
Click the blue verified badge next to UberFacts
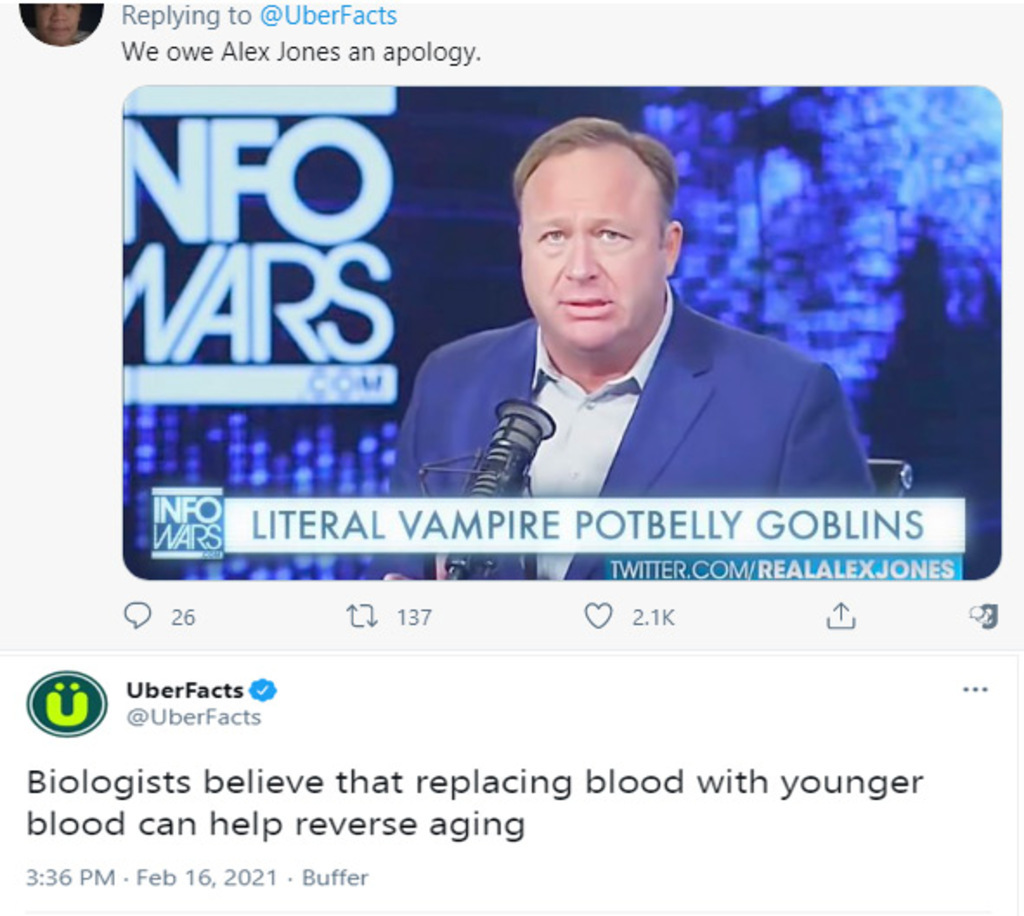[263, 690]
